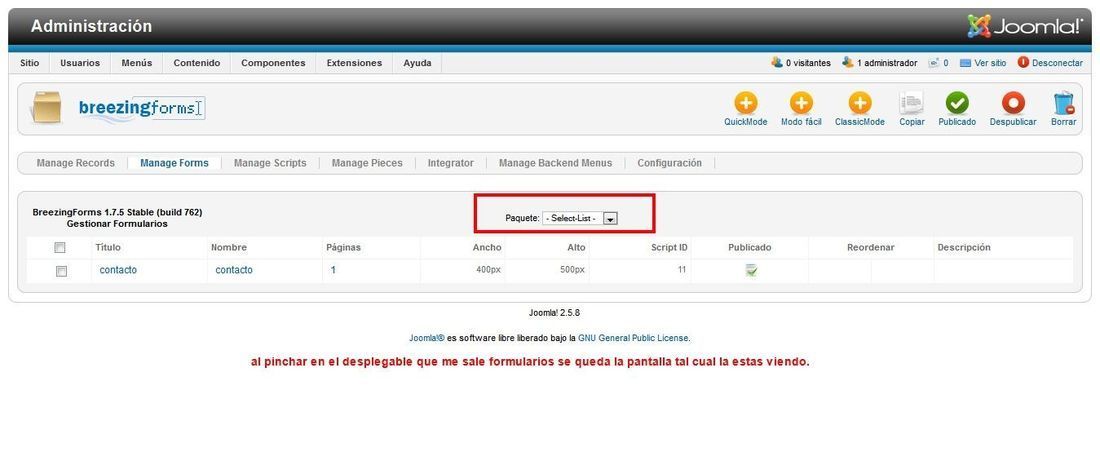Open the Contenido menu
The height and width of the screenshot is (461, 1100).
(196, 63)
